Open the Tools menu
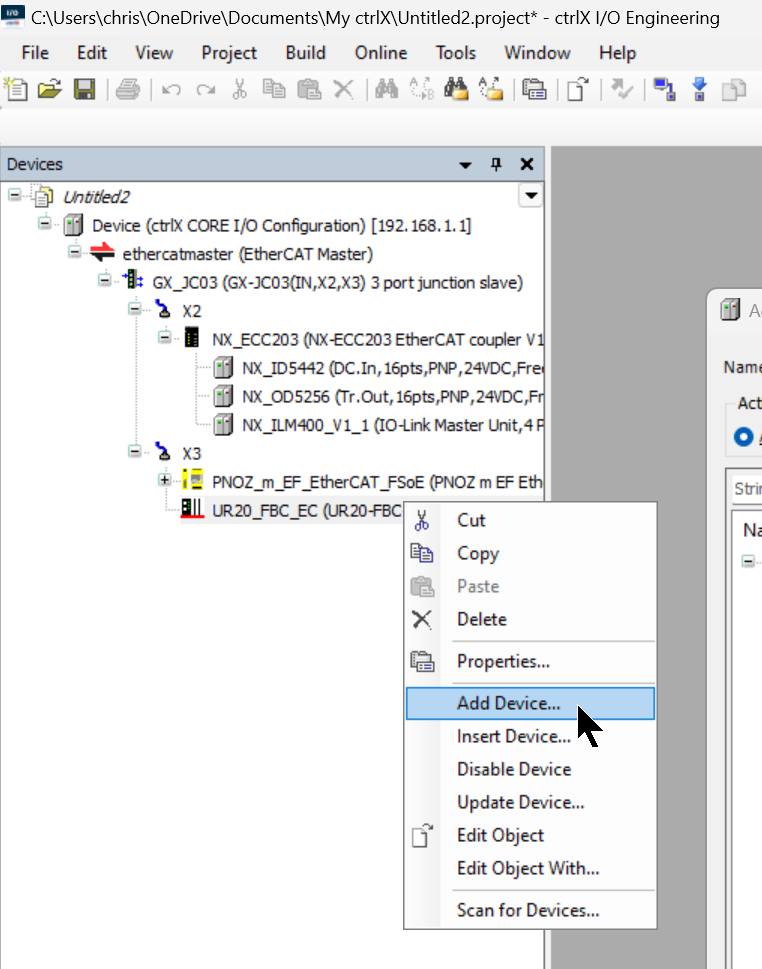762x969 pixels. [x=455, y=53]
